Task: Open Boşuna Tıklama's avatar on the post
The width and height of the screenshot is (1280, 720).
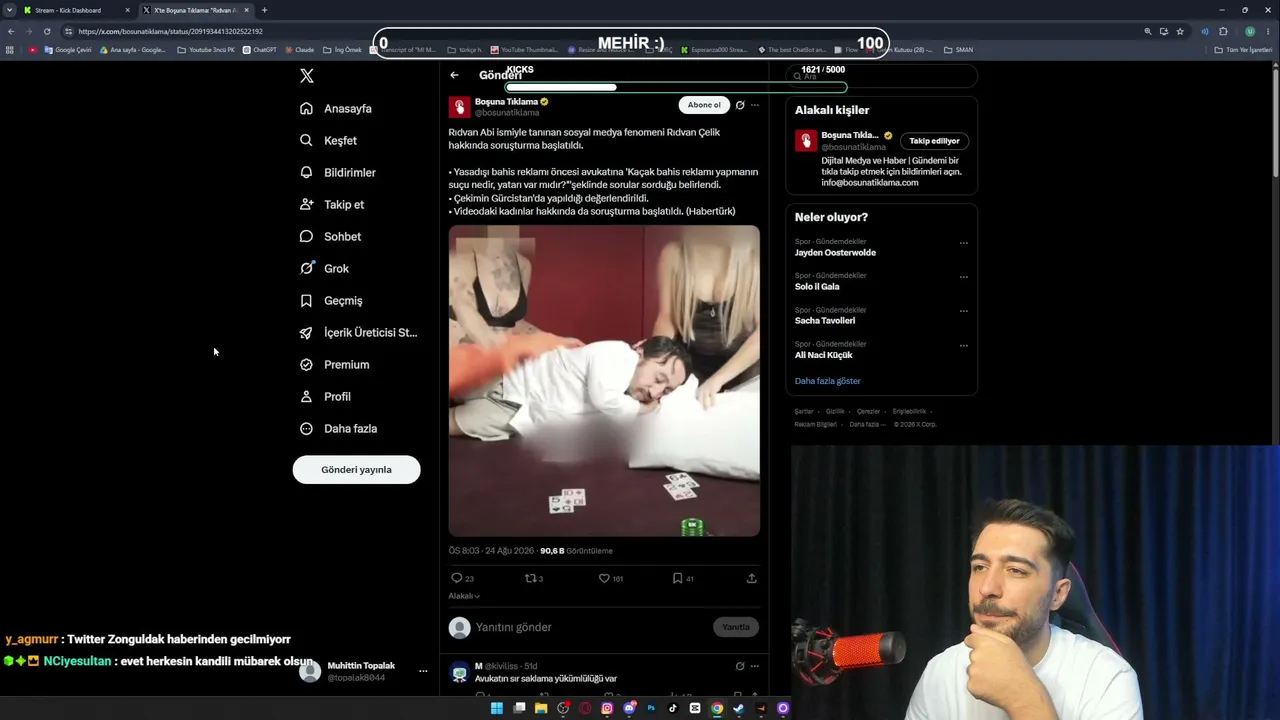Action: pos(459,107)
